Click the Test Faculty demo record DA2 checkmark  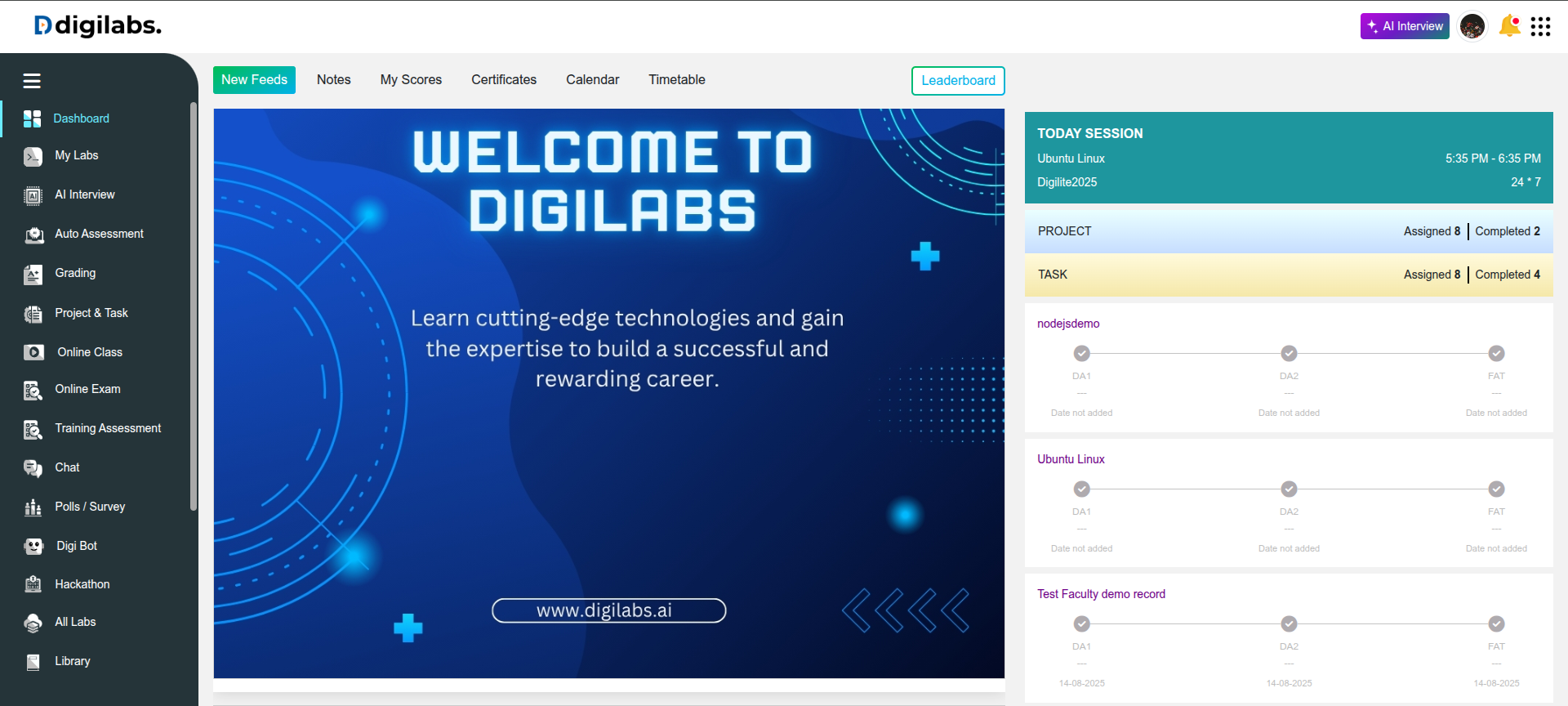point(1289,623)
